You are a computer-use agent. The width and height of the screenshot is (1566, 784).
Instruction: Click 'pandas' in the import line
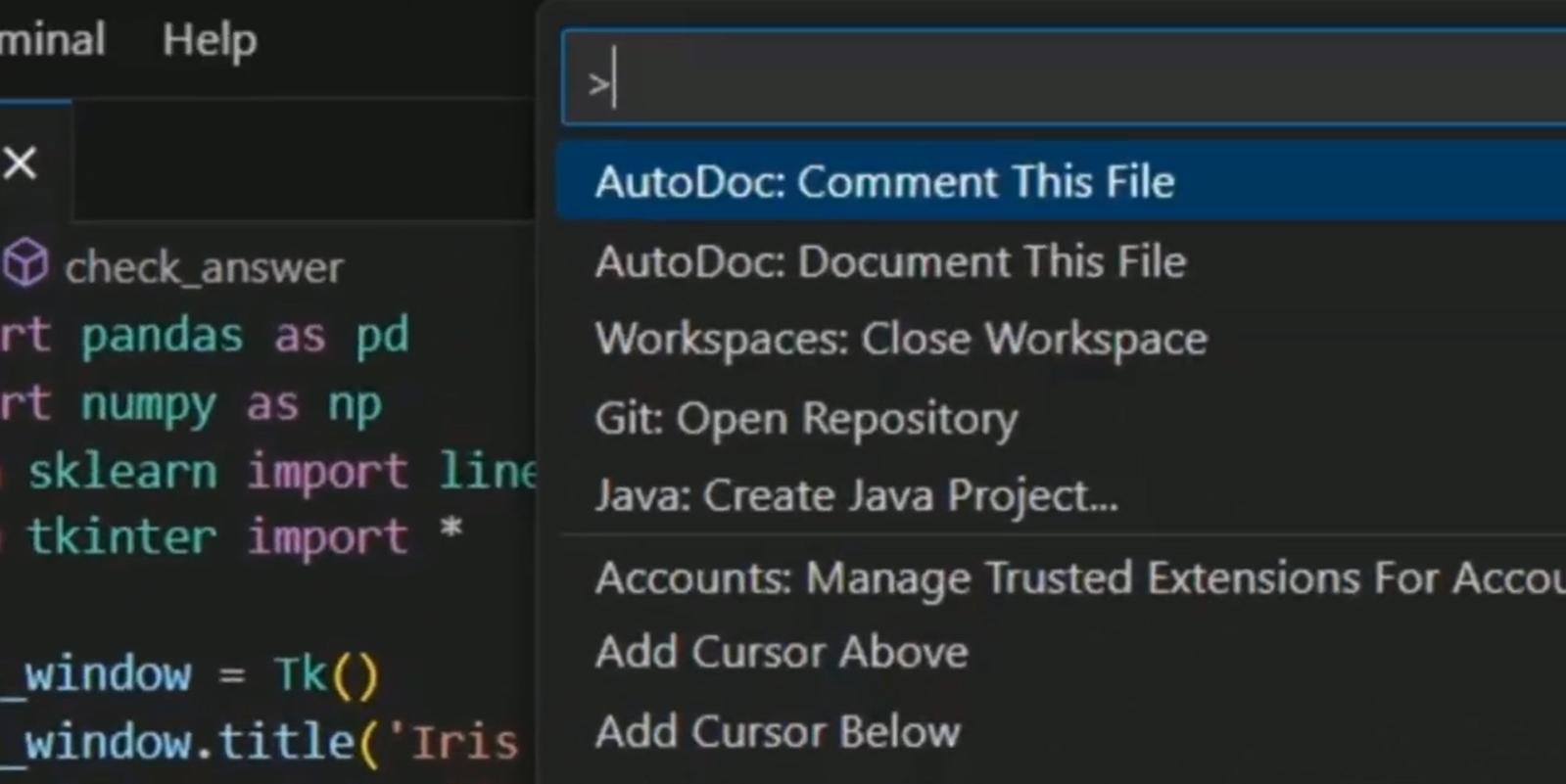coord(162,336)
